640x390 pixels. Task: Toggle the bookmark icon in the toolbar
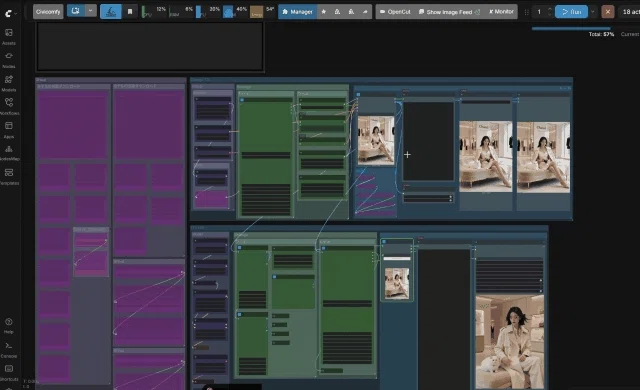[130, 11]
